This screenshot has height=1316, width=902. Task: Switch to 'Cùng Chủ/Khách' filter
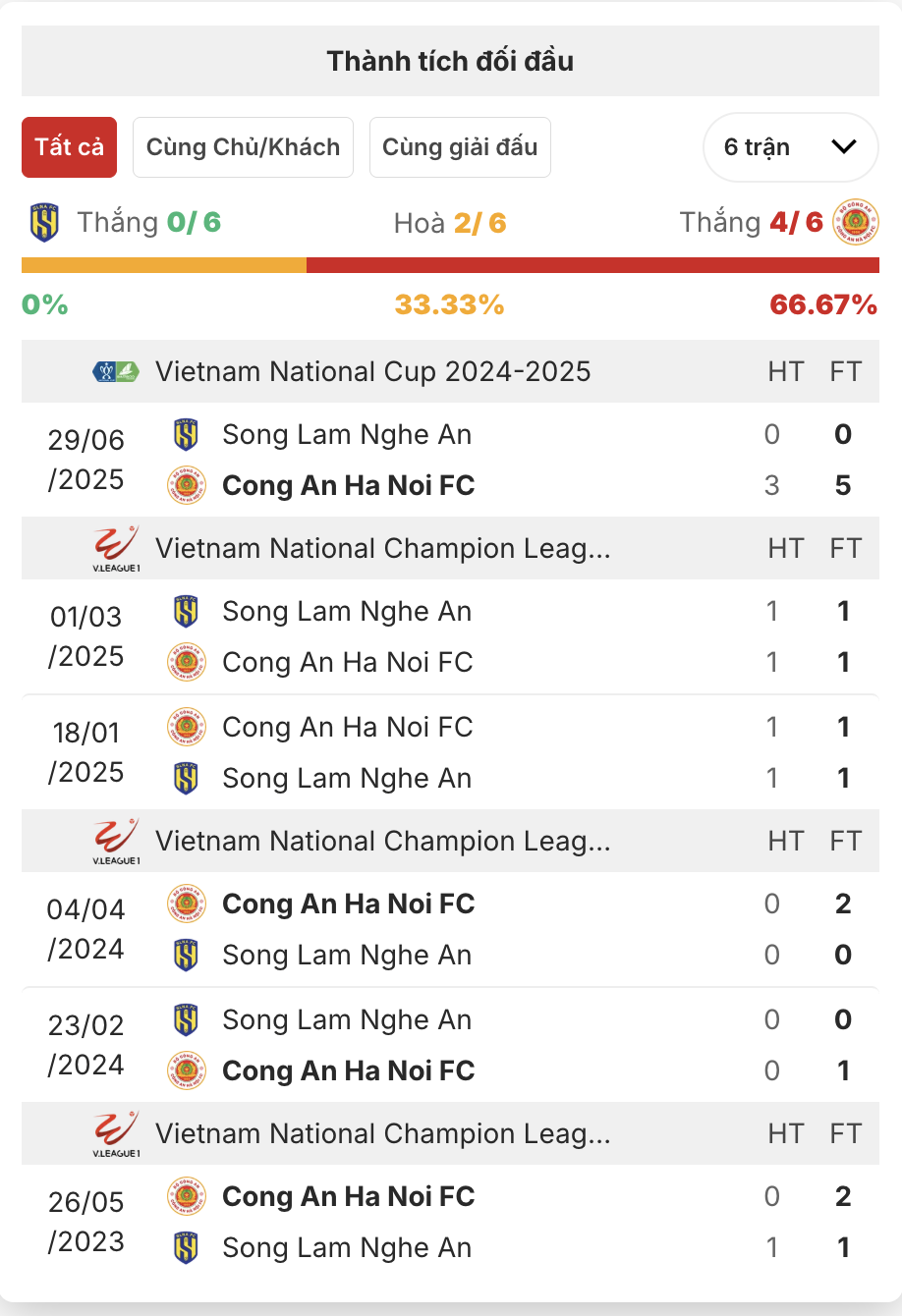(243, 147)
